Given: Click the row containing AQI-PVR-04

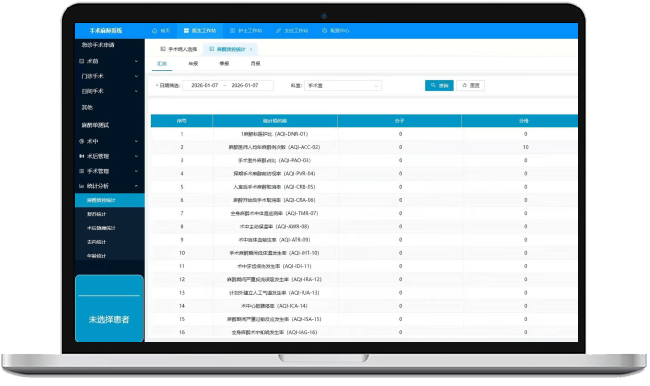Looking at the screenshot, I should point(364,174).
